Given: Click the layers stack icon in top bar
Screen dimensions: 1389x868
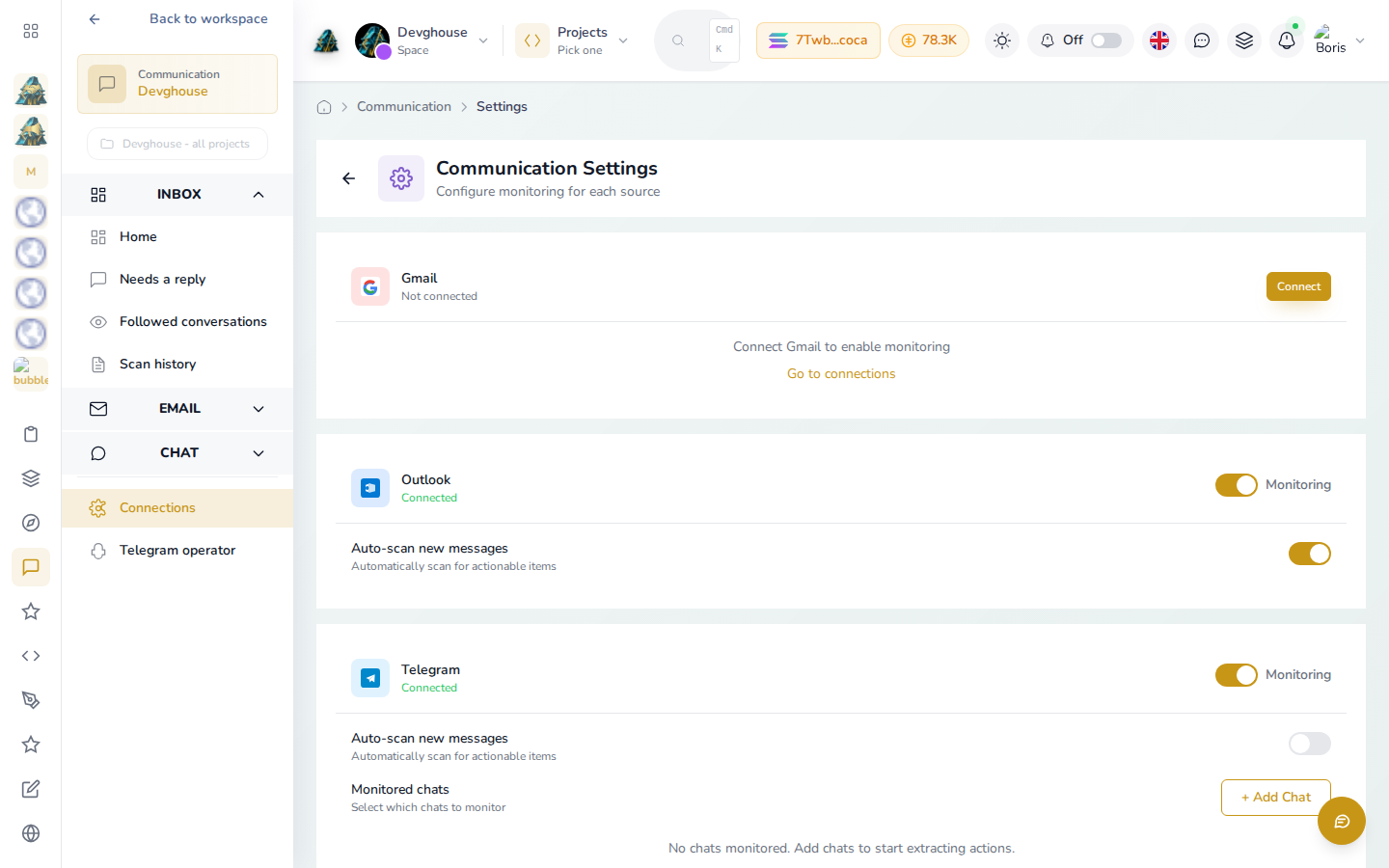Looking at the screenshot, I should [x=1244, y=41].
